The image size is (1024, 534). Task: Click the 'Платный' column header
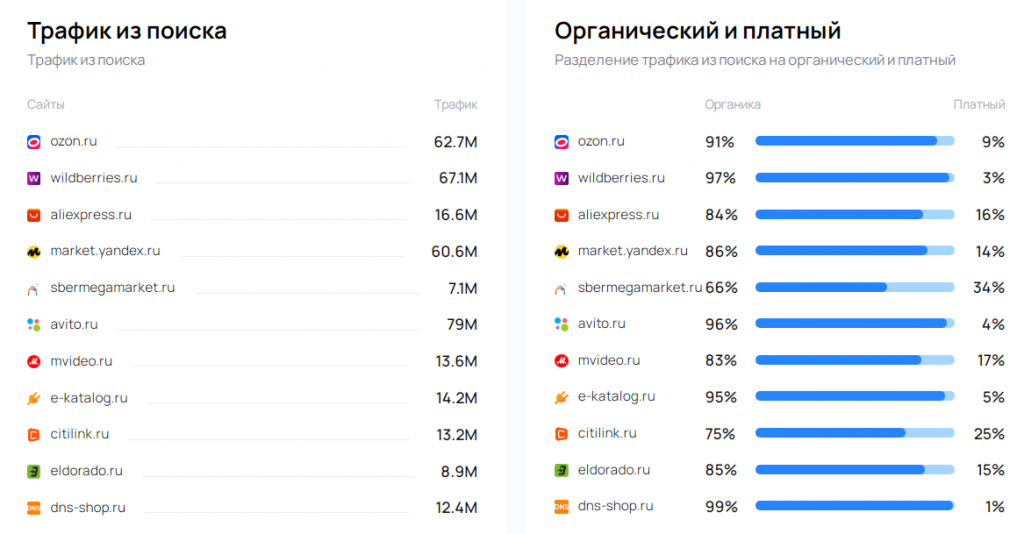(x=978, y=104)
